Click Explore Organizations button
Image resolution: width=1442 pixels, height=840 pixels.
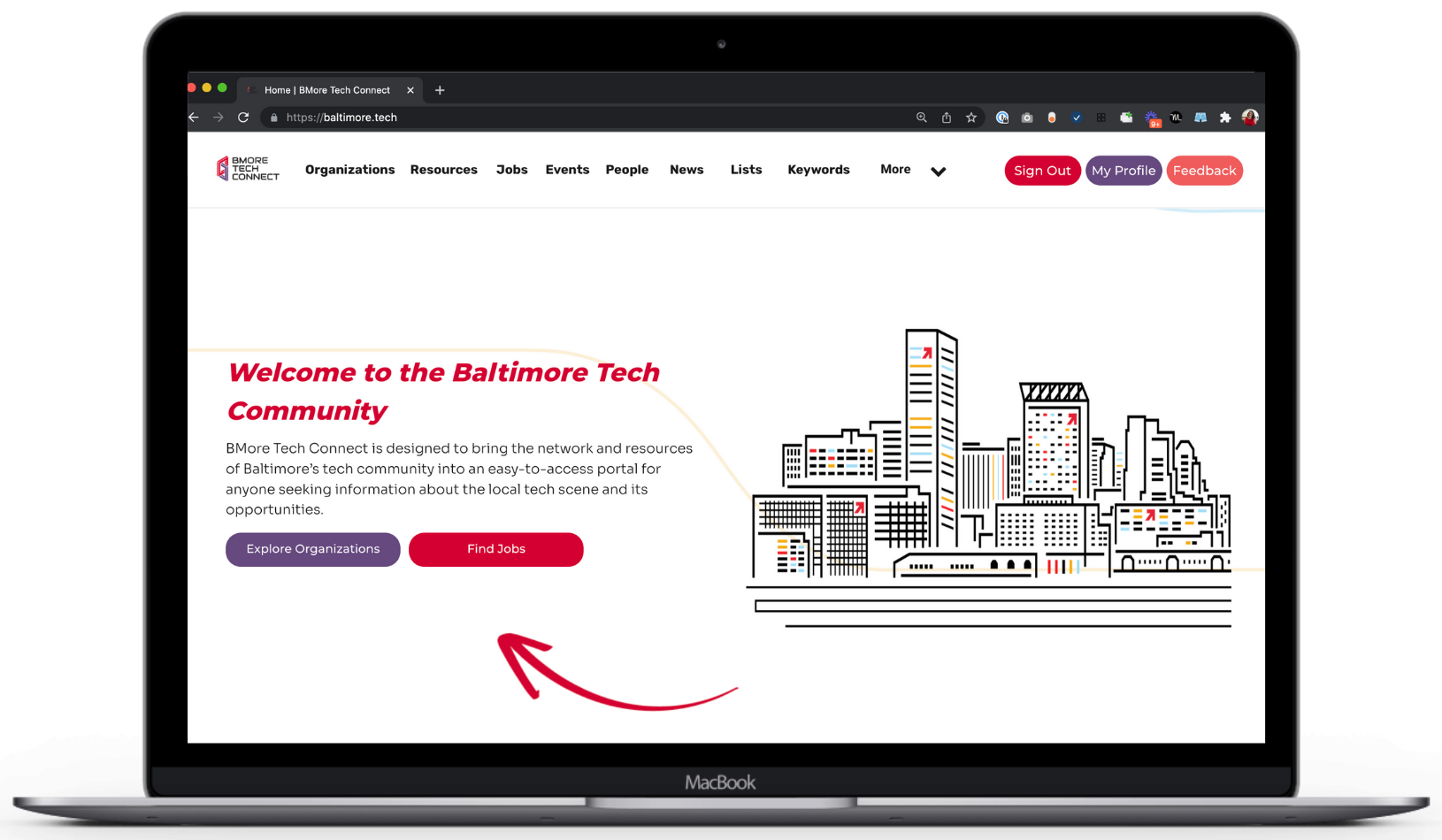pyautogui.click(x=313, y=549)
